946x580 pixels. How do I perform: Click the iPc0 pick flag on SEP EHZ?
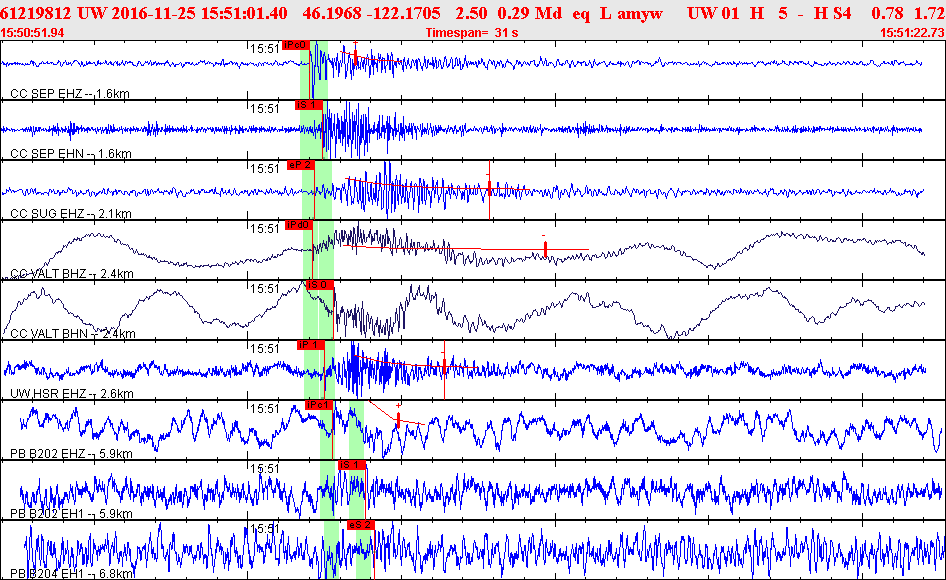[x=296, y=45]
